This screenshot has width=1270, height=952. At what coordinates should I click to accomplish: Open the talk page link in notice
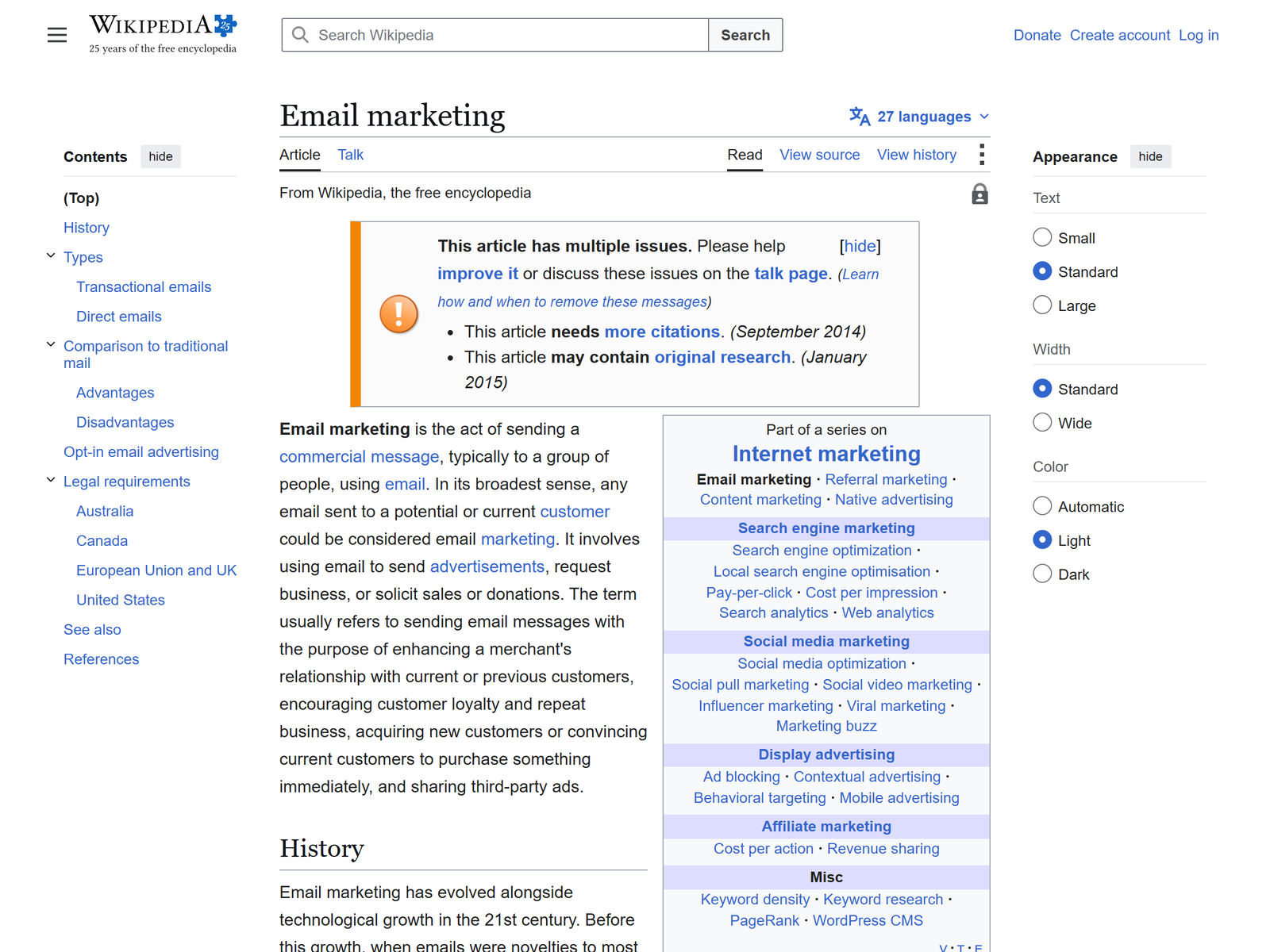(791, 274)
